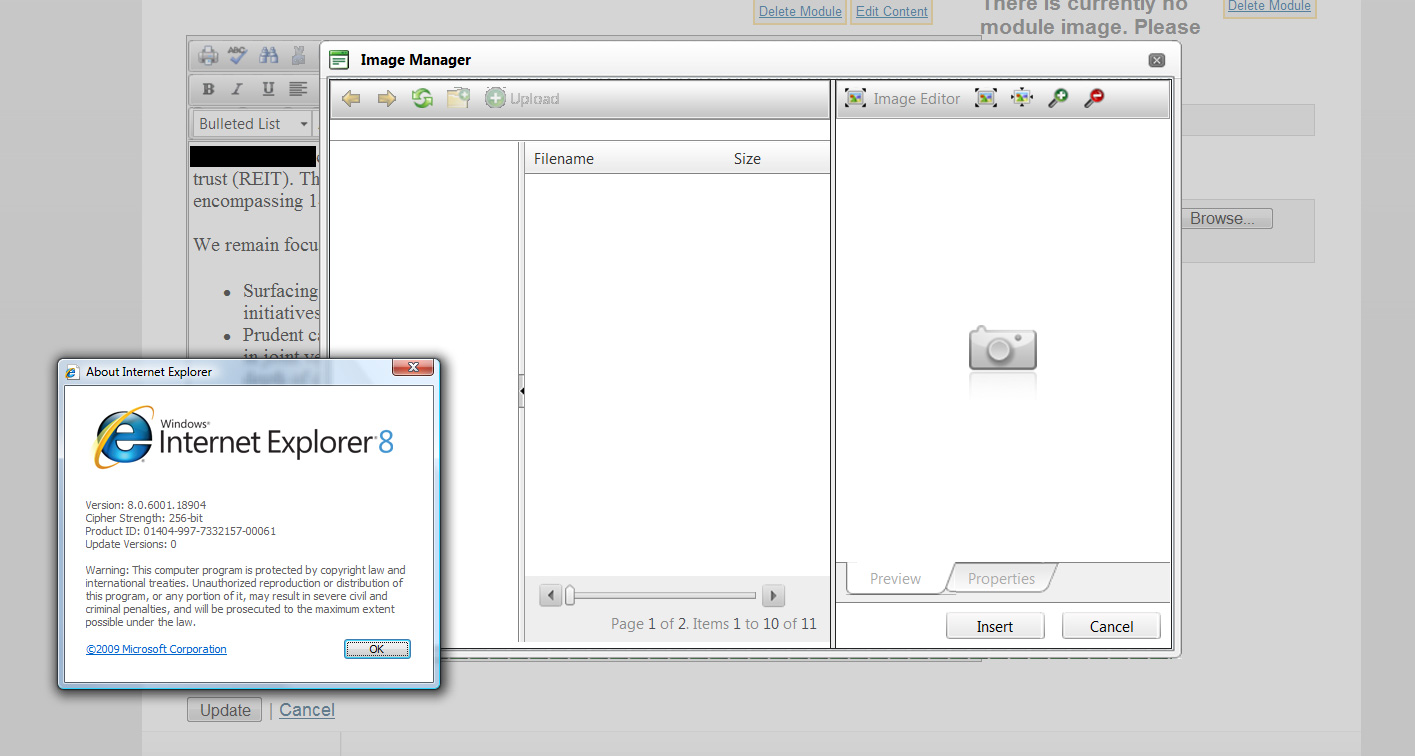The image size is (1415, 756).
Task: Click the Cancel link beside Update
Action: 307,710
